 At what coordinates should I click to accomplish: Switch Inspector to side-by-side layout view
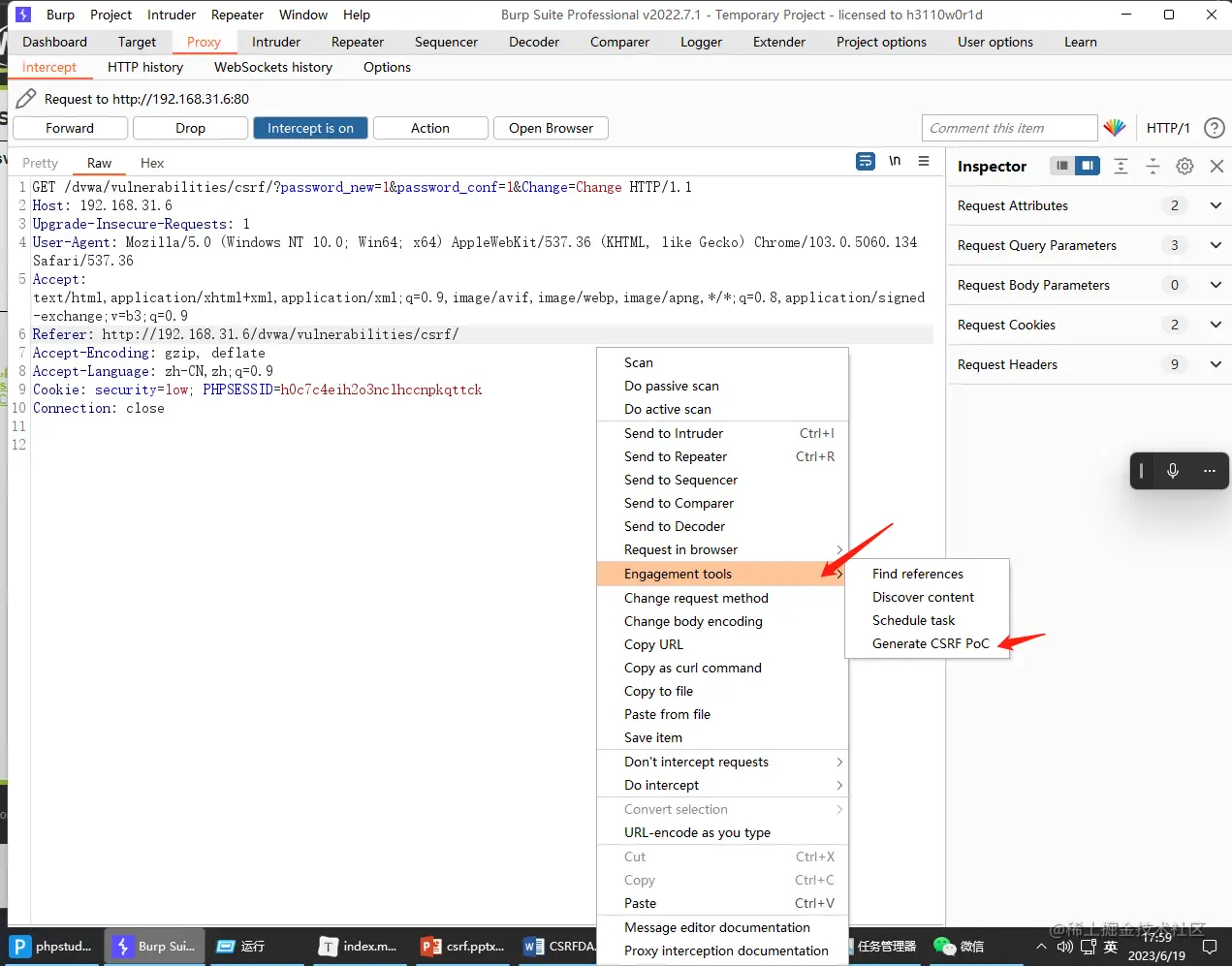pos(1088,166)
